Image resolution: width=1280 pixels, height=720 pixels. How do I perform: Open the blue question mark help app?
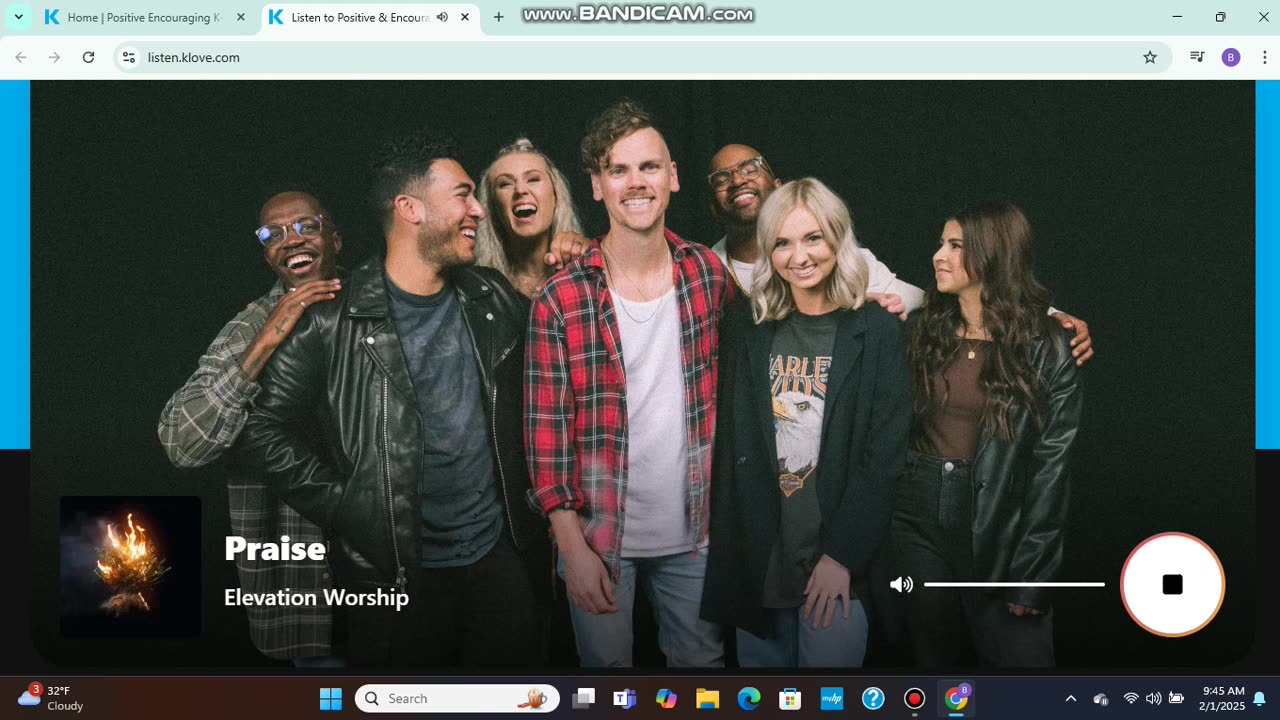pos(873,698)
